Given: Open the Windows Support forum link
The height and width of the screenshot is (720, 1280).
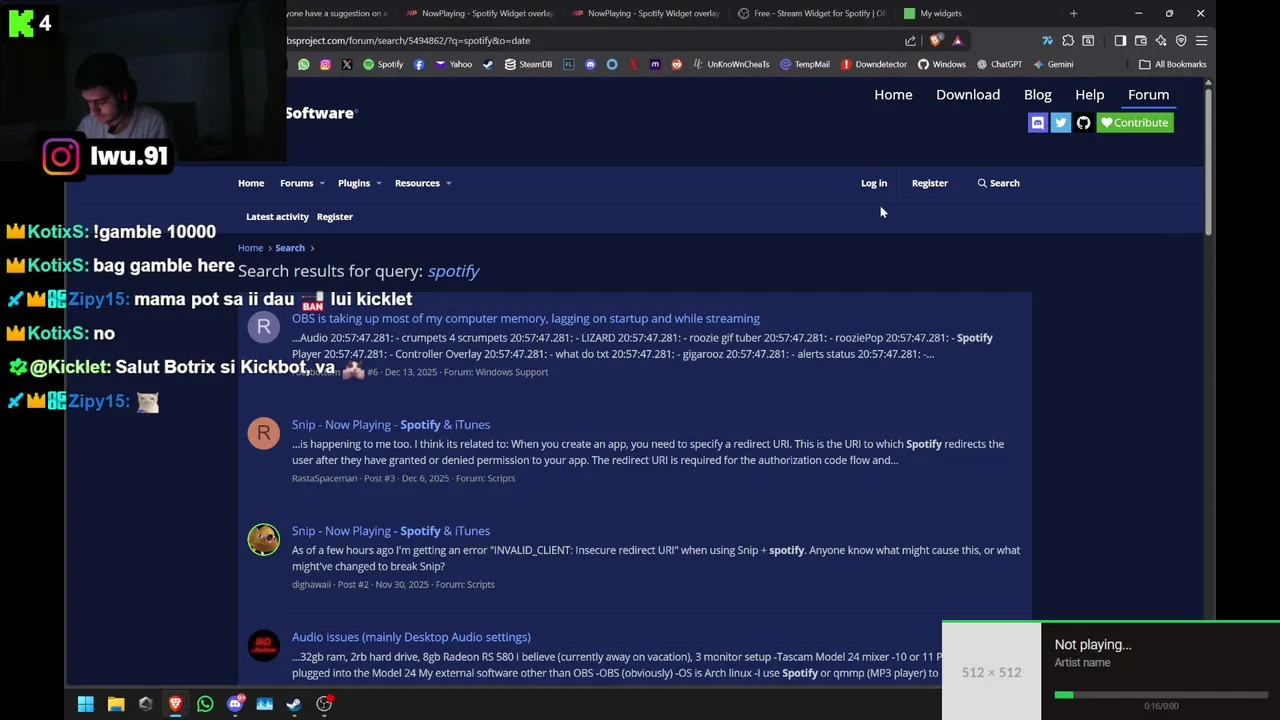Looking at the screenshot, I should click(x=511, y=372).
